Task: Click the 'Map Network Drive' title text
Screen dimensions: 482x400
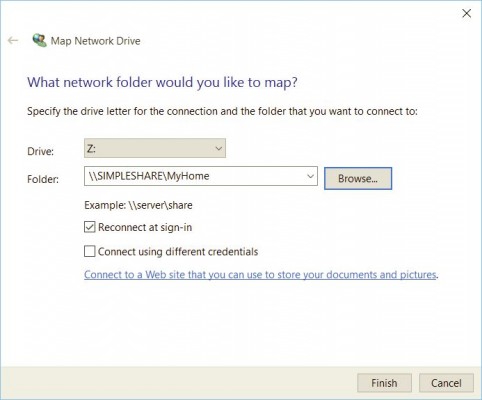Action: pos(95,41)
